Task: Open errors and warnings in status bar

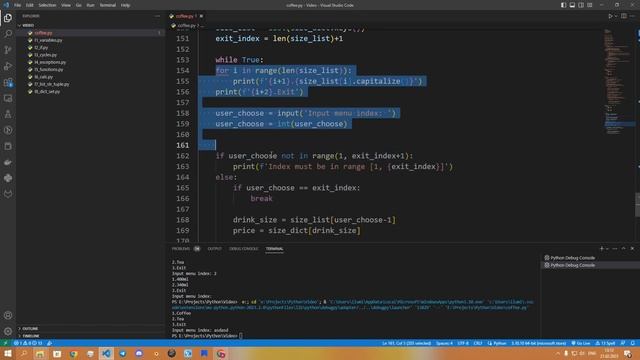Action: click(28, 343)
